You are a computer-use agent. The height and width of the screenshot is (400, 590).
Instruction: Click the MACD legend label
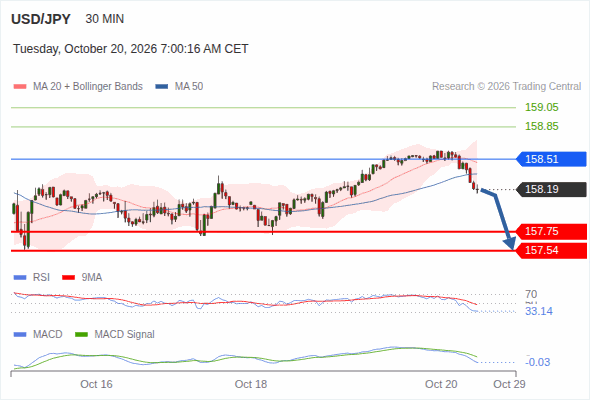point(47,334)
